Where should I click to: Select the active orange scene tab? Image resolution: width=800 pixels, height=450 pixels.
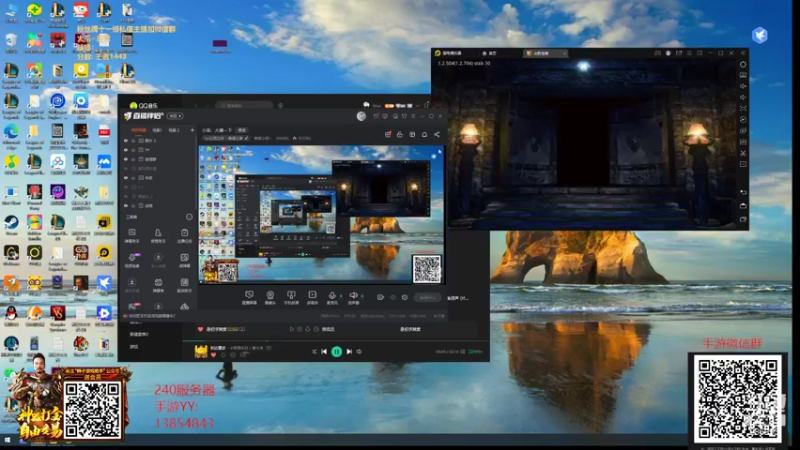tap(139, 130)
